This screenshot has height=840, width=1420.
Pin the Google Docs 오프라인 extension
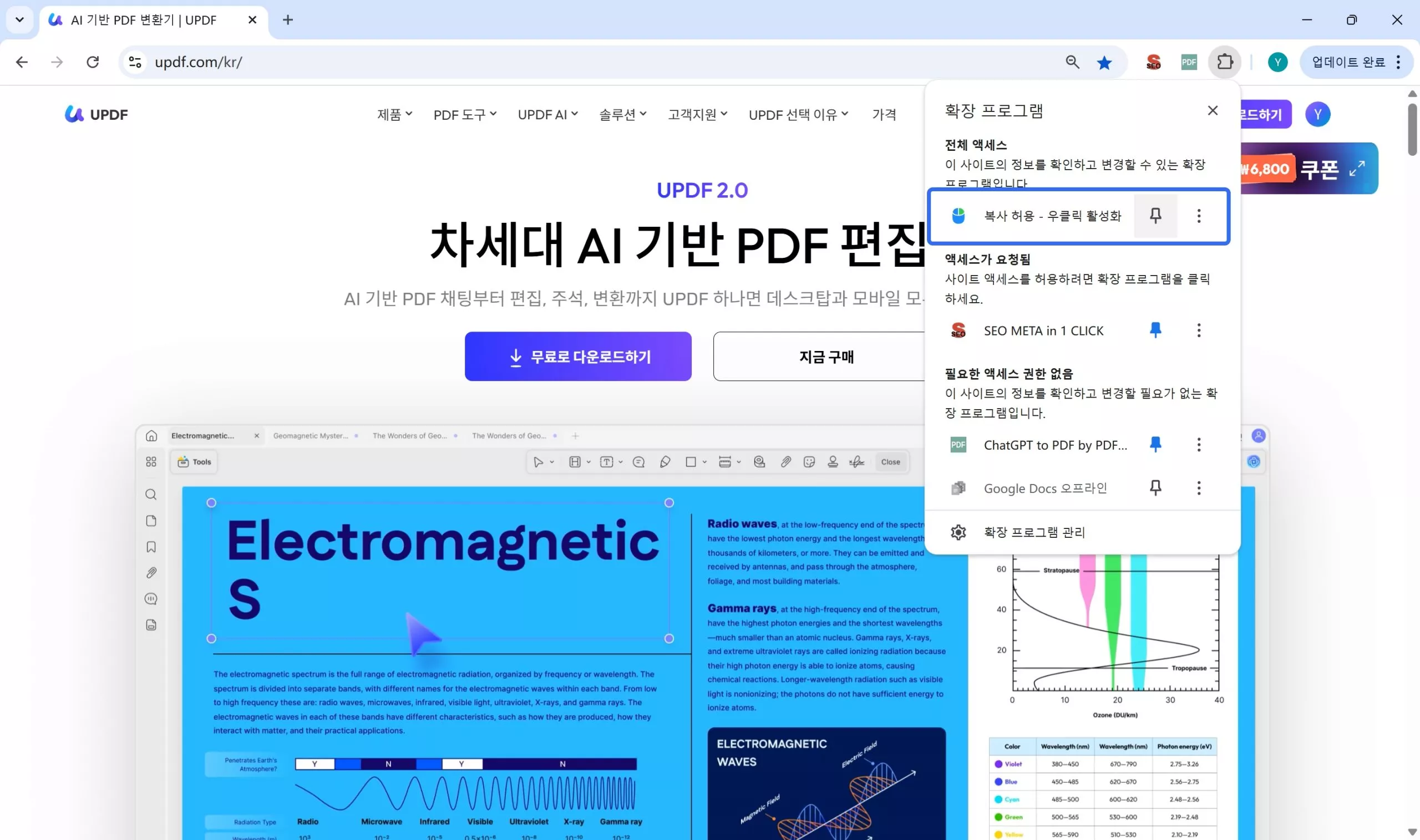coord(1155,487)
